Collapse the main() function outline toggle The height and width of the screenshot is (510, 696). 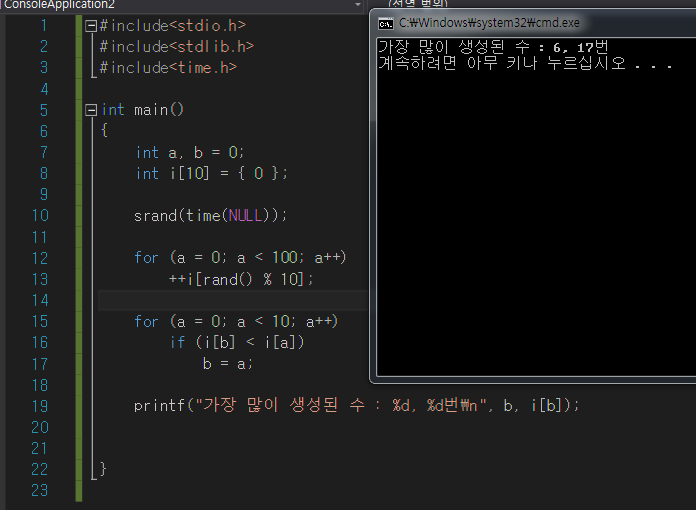click(x=91, y=110)
